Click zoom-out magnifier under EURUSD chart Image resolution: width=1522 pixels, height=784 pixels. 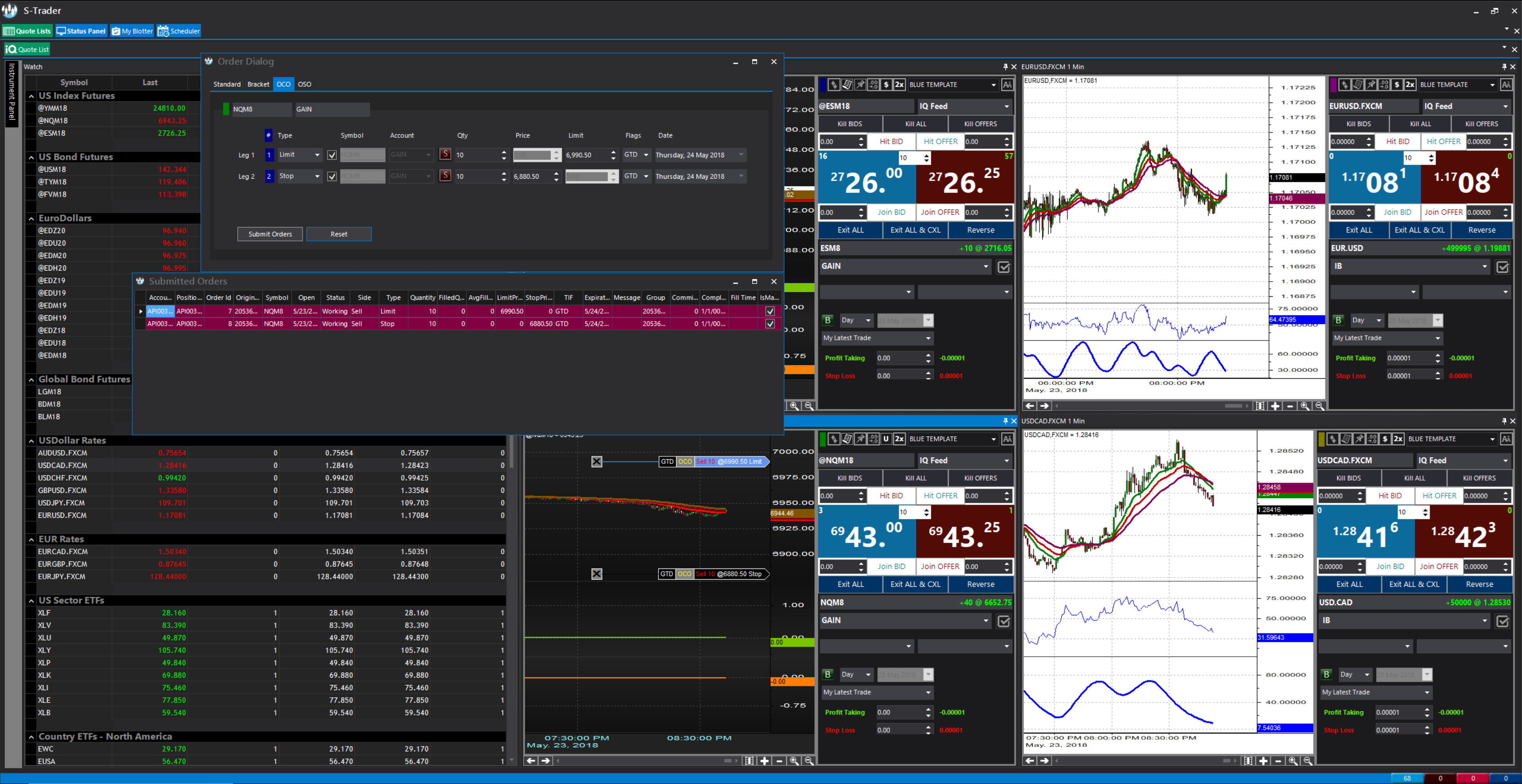click(x=1319, y=406)
